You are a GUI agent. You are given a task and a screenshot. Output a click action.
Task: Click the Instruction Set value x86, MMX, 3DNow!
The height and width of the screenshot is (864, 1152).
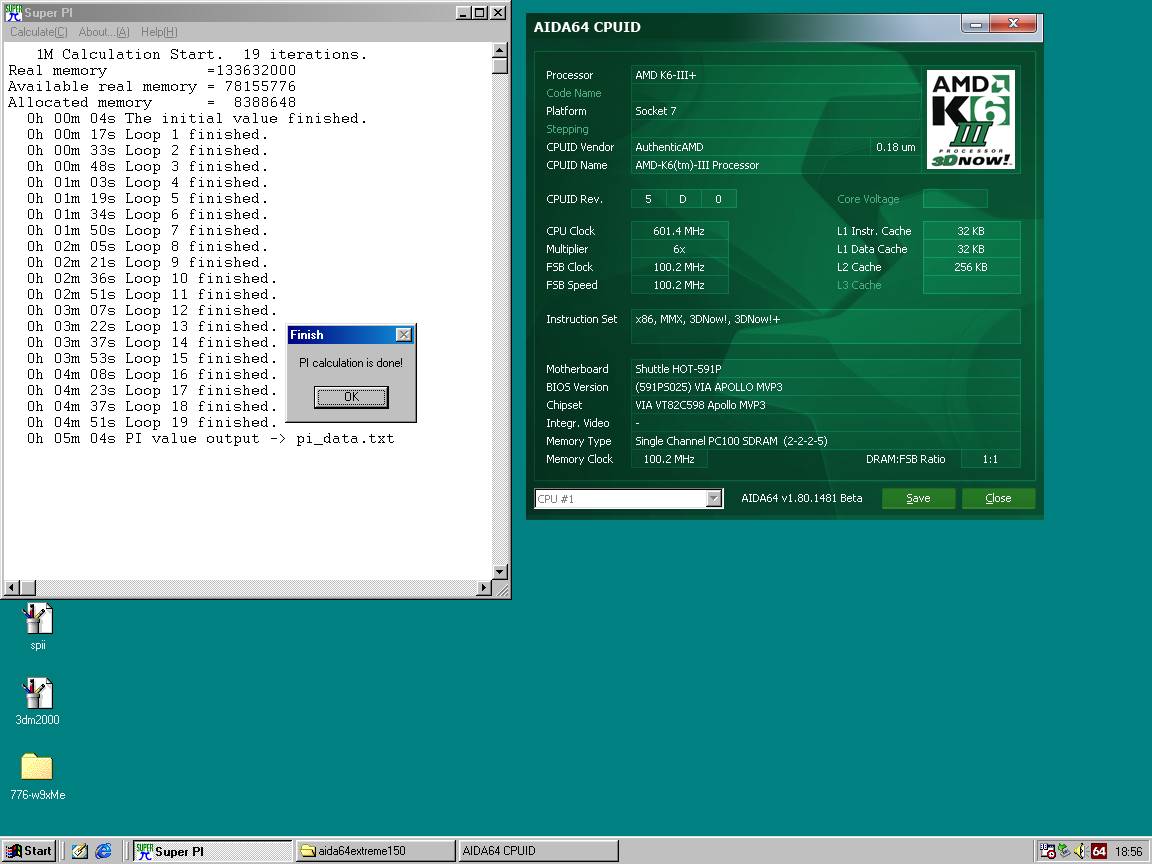pyautogui.click(x=708, y=319)
